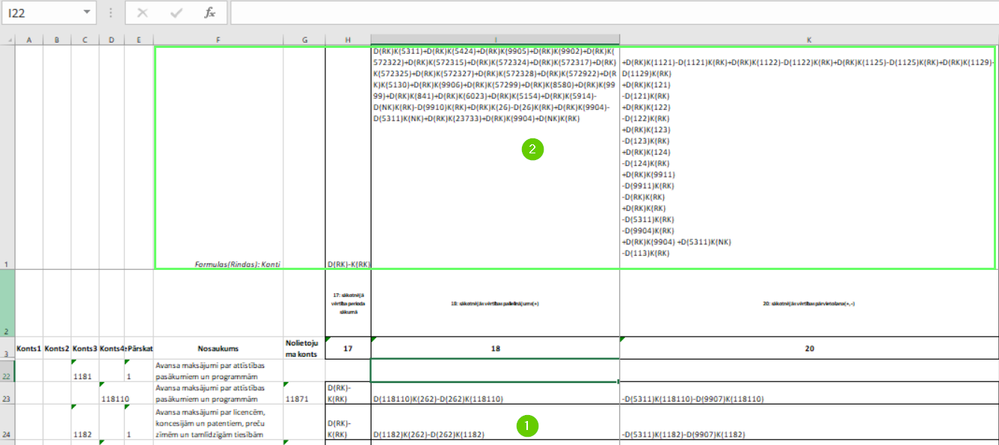Click the cell with value 1182 in column C
Viewport: 999px width, 445px height.
tap(85, 422)
